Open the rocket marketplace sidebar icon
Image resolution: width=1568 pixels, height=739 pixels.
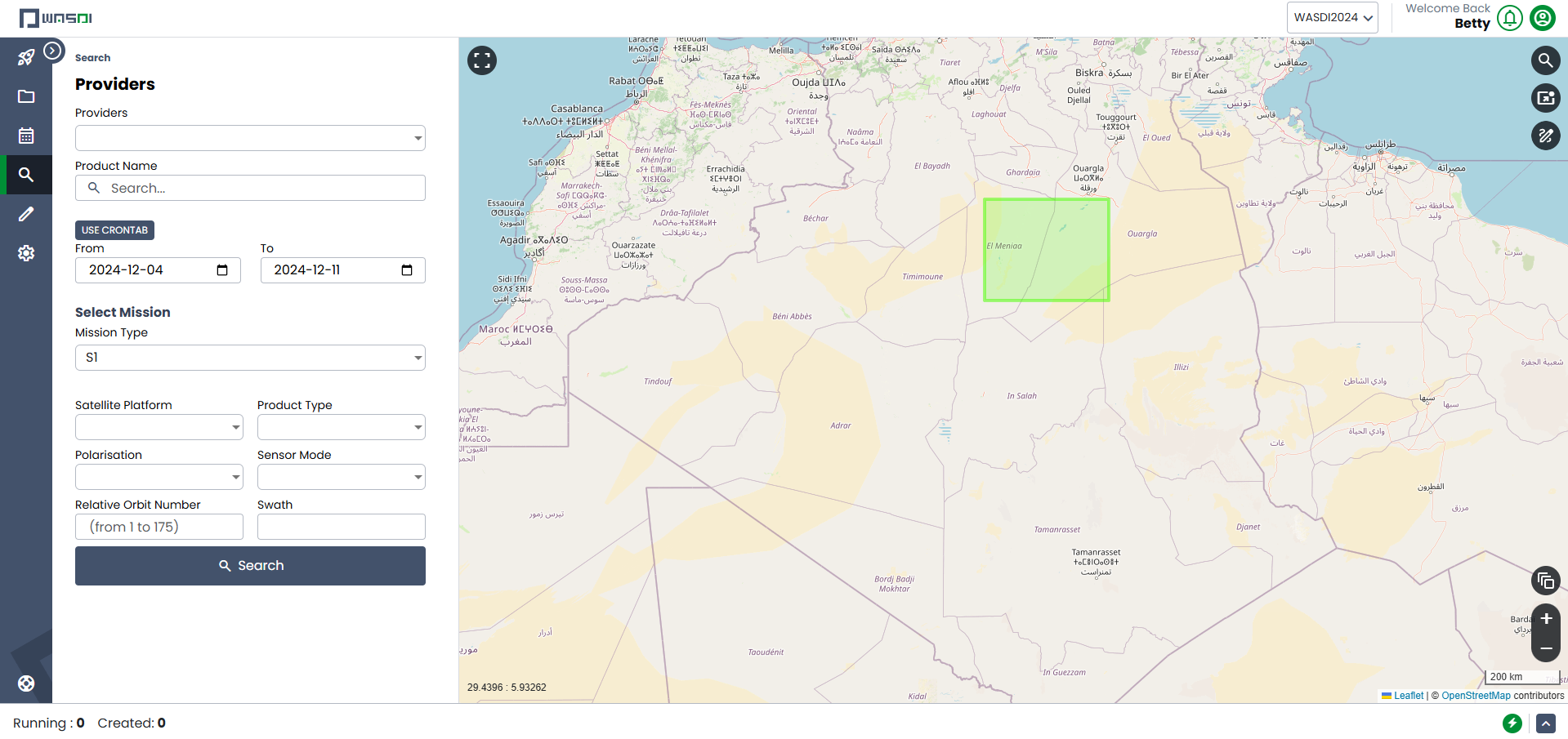click(x=26, y=57)
